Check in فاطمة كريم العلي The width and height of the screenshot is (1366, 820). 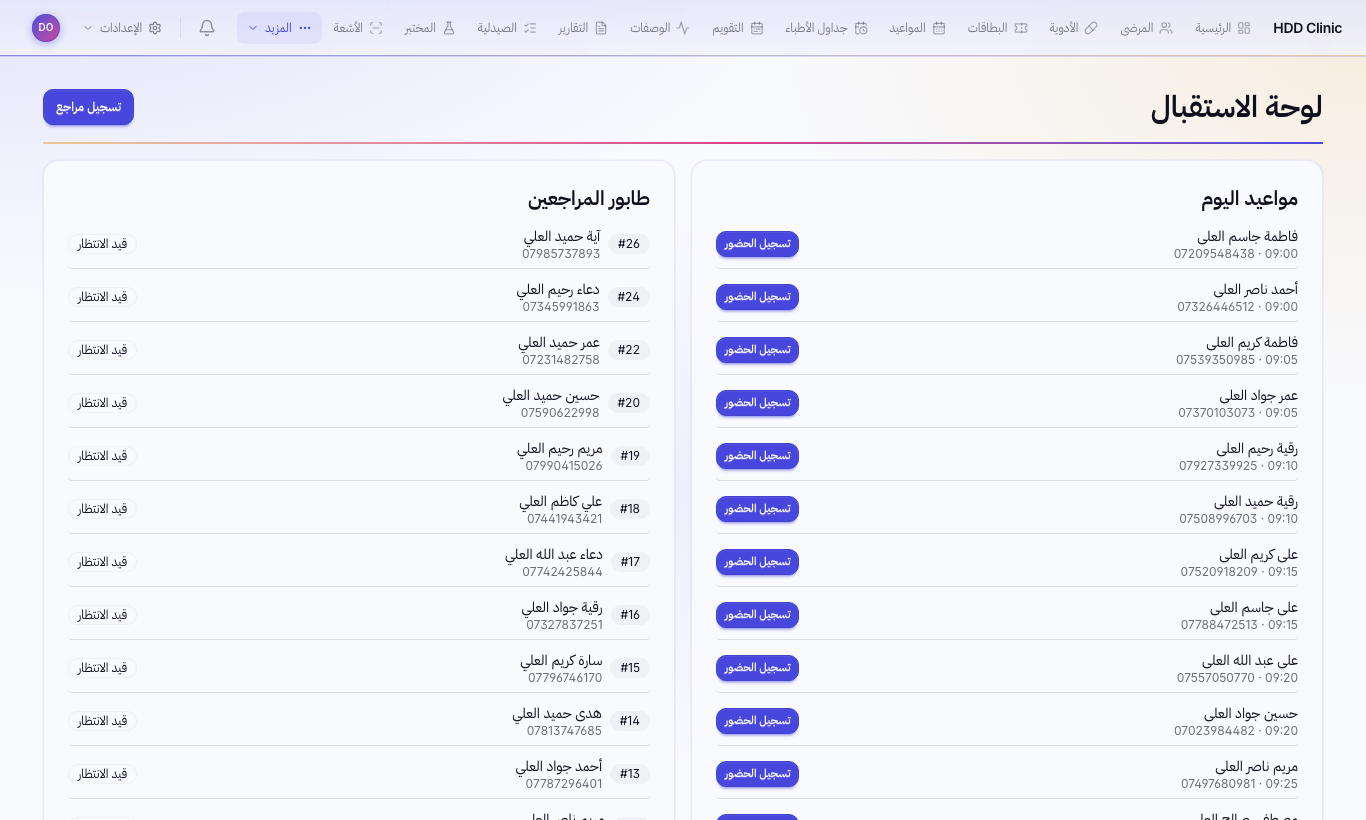coord(757,350)
